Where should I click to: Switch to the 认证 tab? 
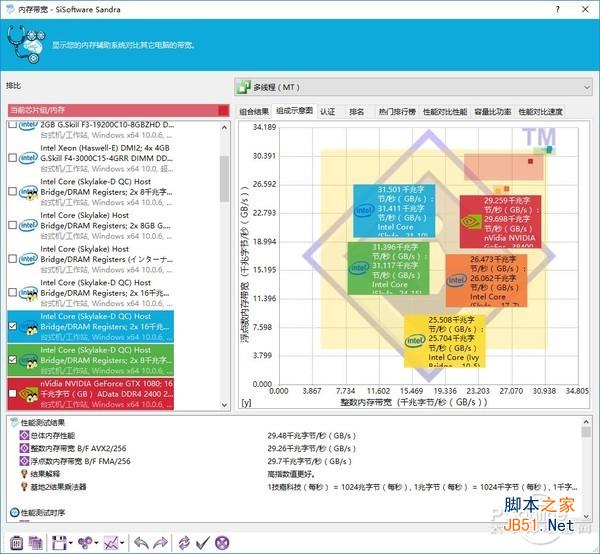(x=328, y=112)
